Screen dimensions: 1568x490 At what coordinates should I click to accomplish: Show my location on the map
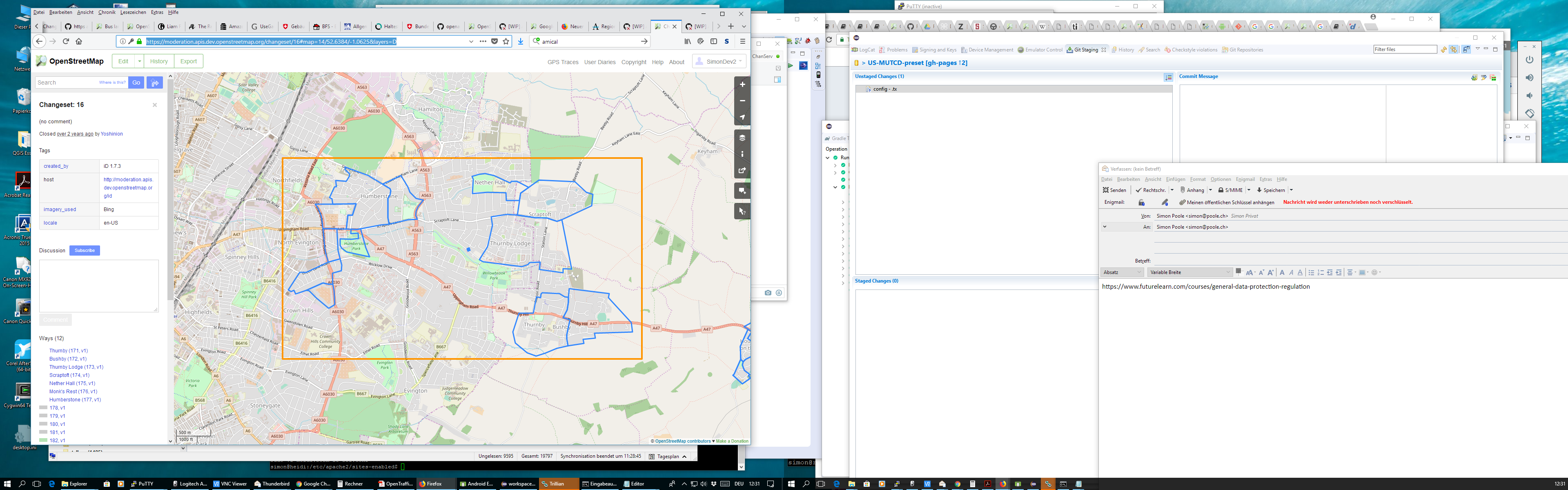[742, 117]
